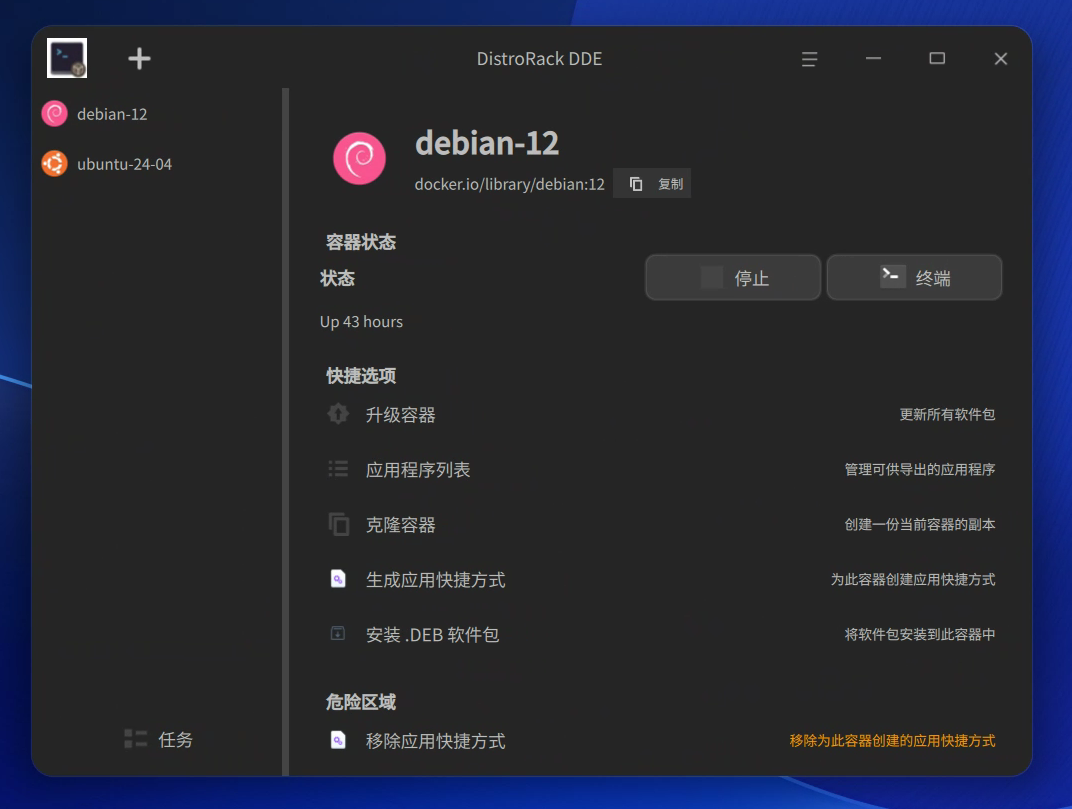Click the docker.io/library/debian:12 image text

click(509, 184)
